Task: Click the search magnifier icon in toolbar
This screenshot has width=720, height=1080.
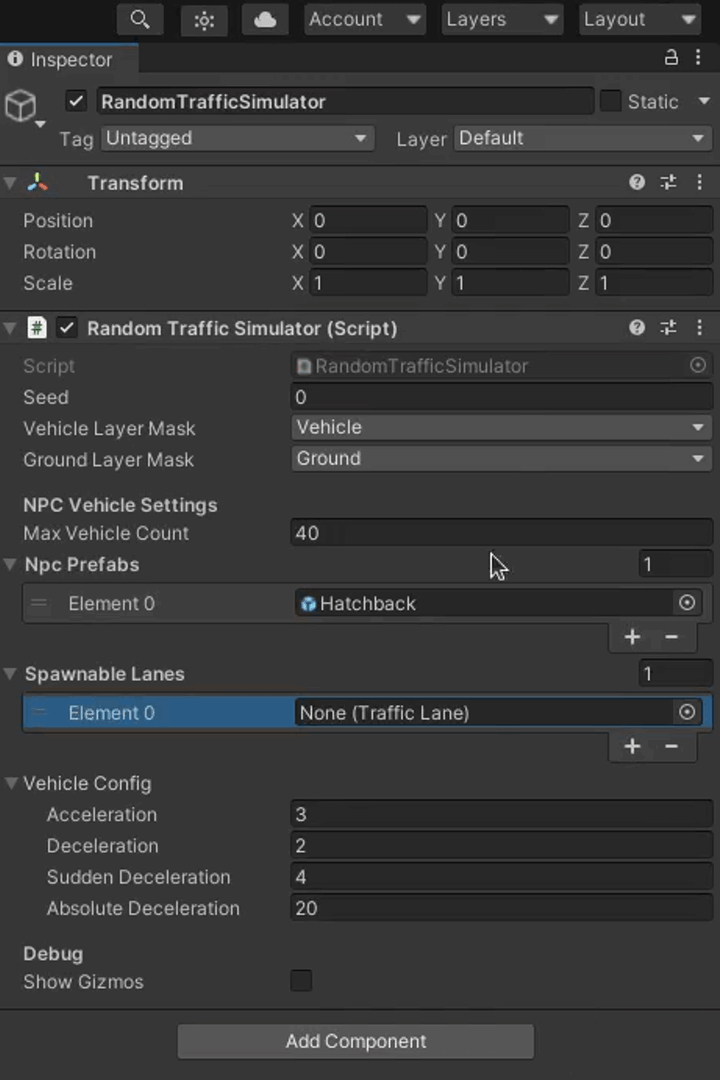Action: point(140,19)
